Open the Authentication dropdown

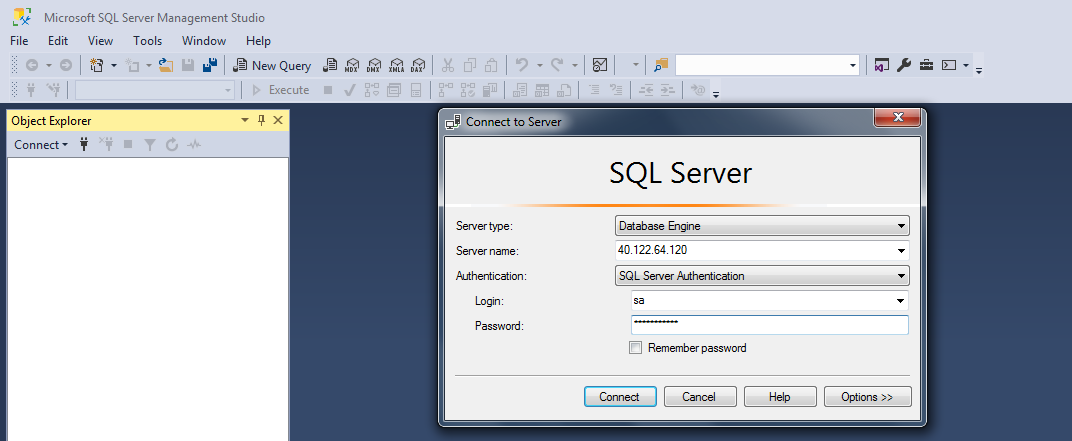click(762, 276)
